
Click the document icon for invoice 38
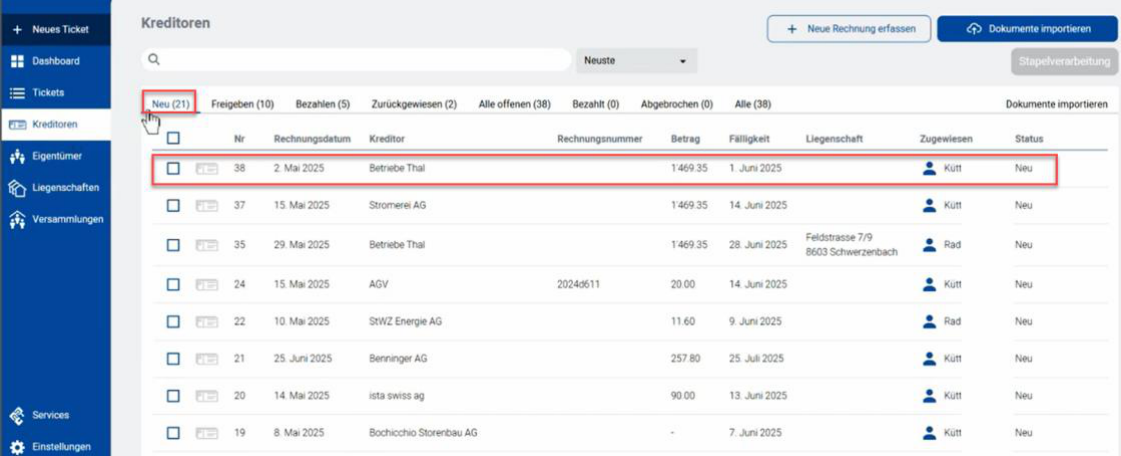(207, 169)
